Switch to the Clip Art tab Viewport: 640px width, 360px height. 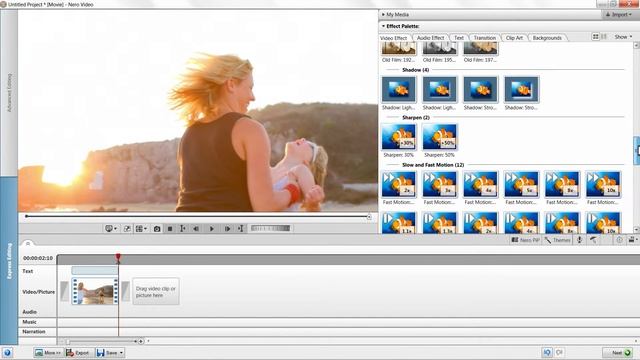pos(514,38)
